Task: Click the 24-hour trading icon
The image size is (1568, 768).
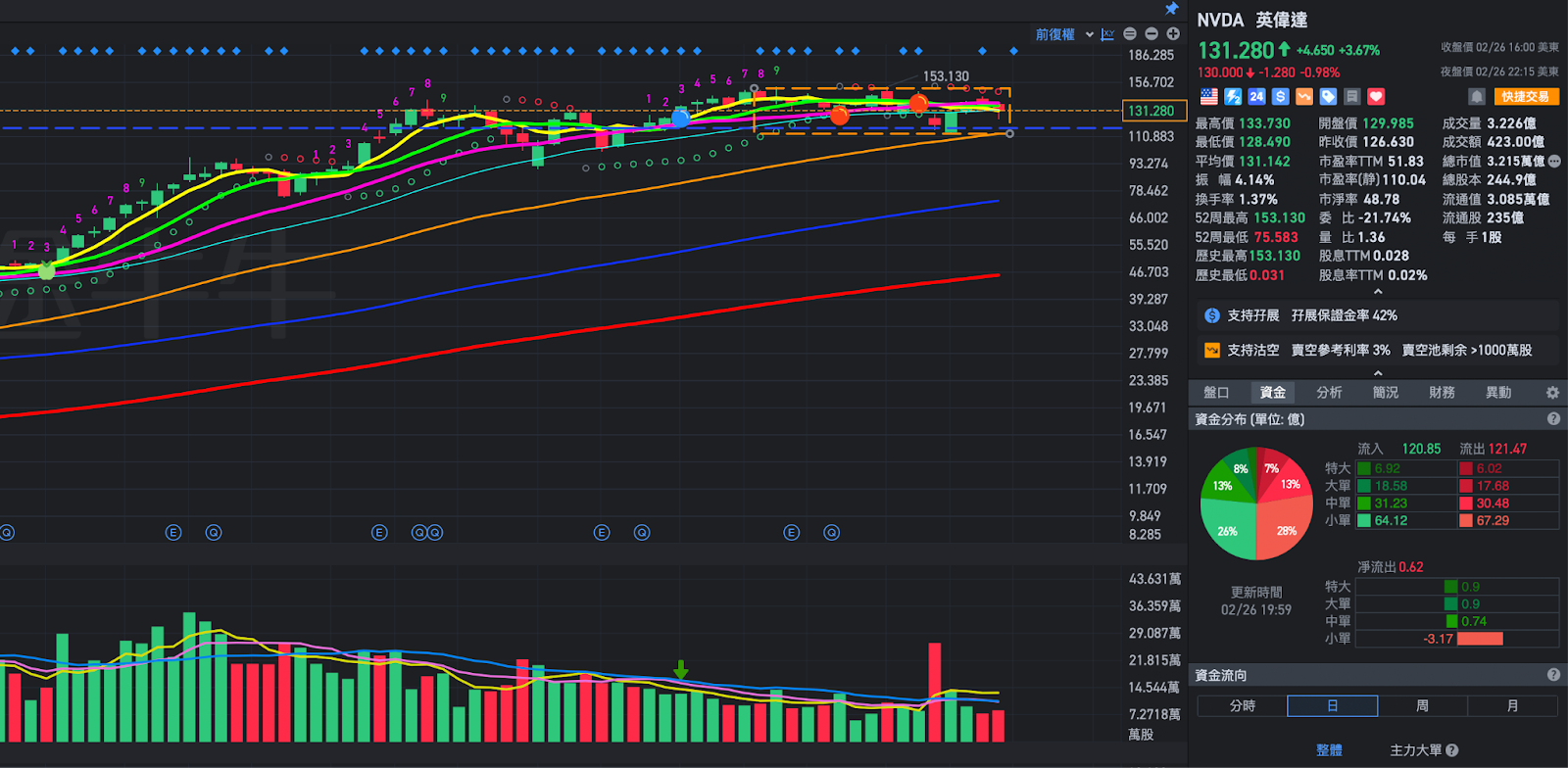Action: click(x=1256, y=97)
